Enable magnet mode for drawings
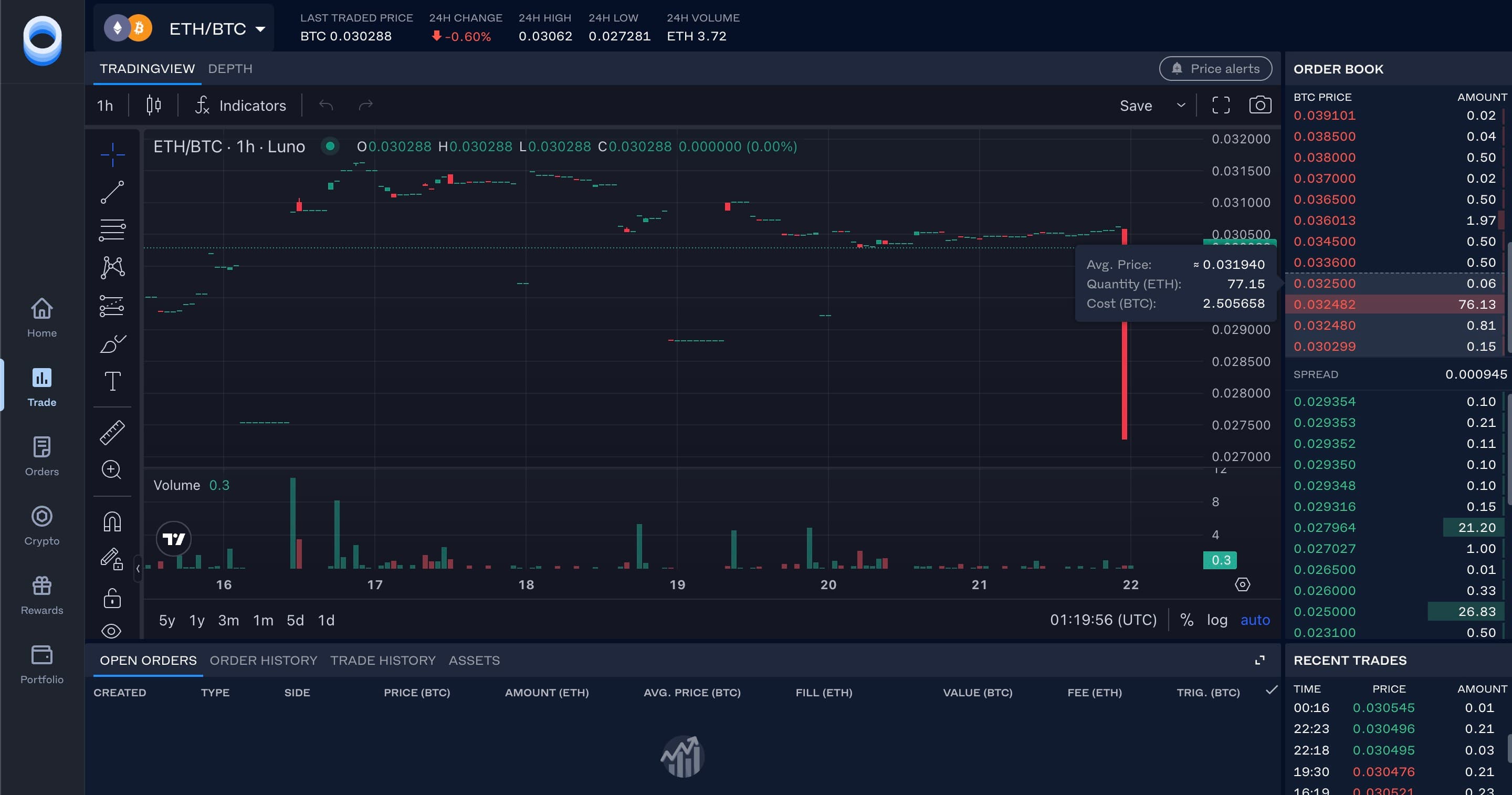 [x=111, y=521]
